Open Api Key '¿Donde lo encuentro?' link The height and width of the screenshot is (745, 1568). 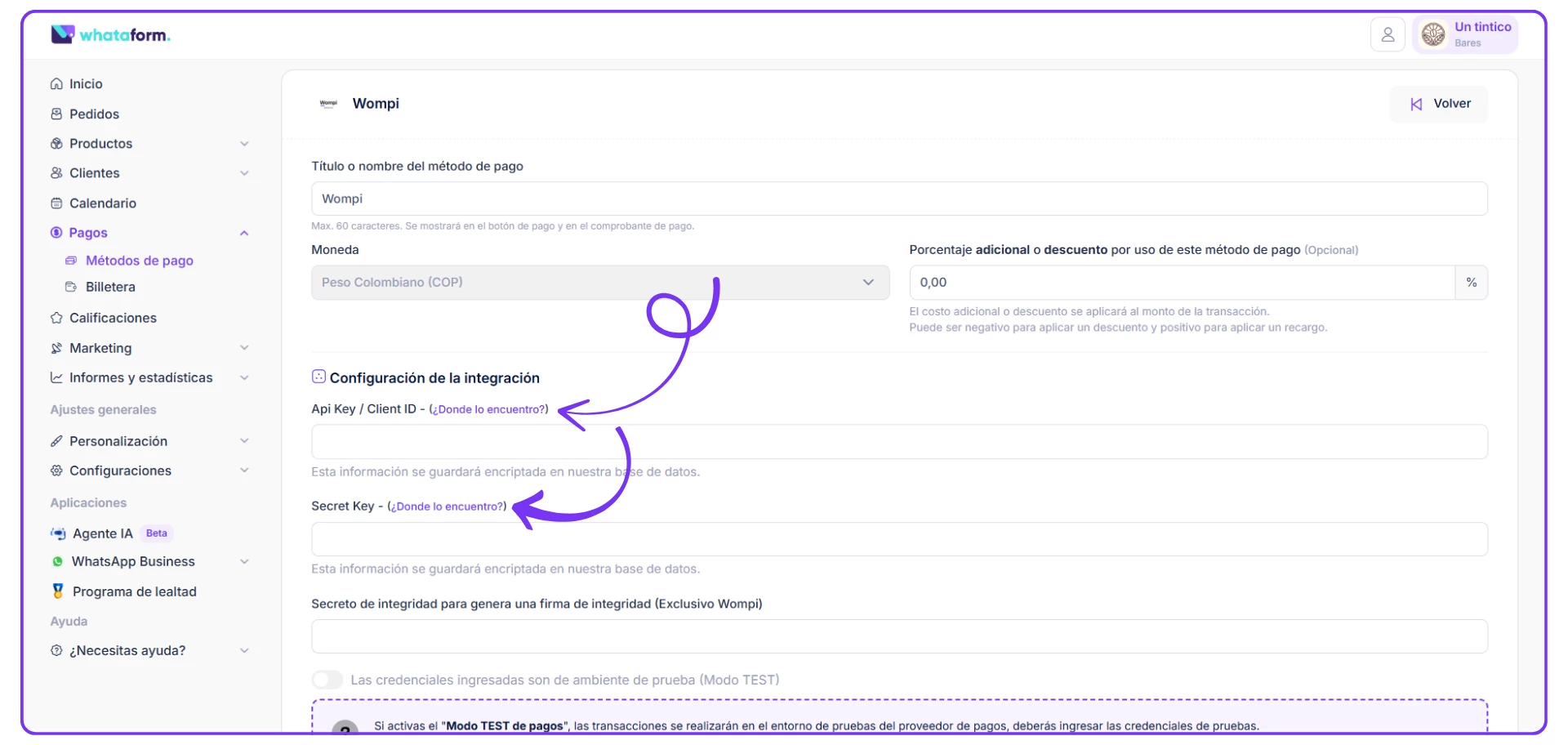[488, 409]
